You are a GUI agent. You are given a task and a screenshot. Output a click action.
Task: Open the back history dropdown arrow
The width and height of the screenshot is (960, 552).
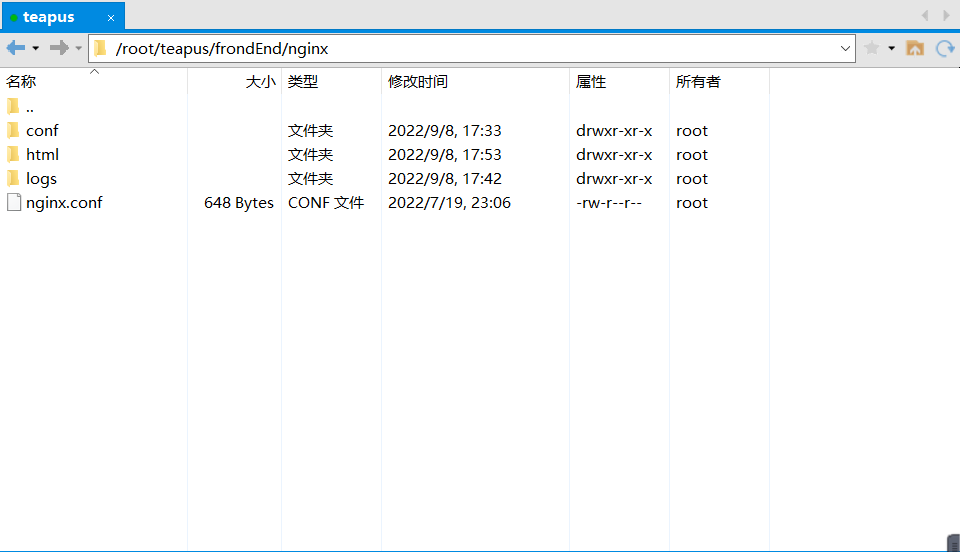pyautogui.click(x=36, y=48)
